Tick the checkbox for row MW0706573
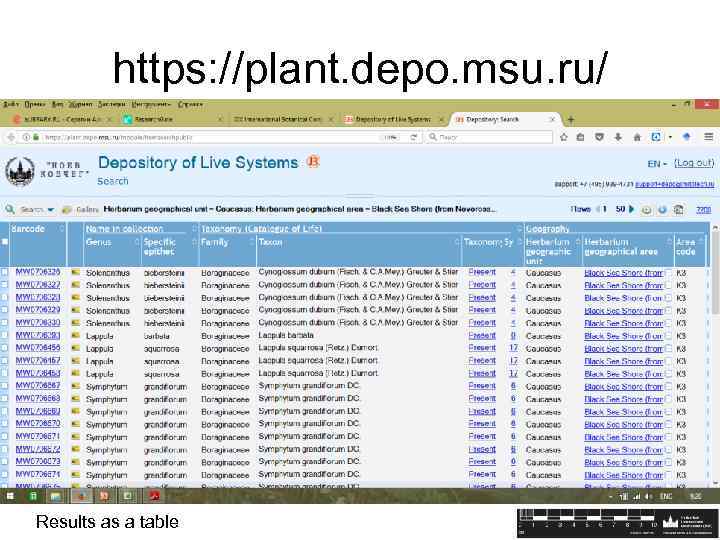Viewport: 720px width, 540px height. coord(5,462)
